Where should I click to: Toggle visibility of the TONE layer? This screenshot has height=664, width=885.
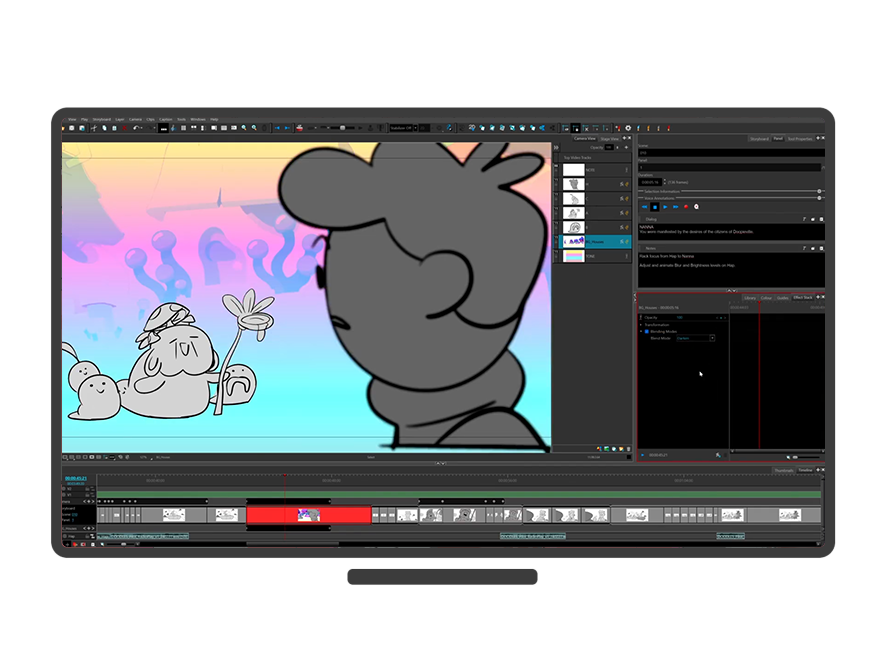pyautogui.click(x=556, y=255)
